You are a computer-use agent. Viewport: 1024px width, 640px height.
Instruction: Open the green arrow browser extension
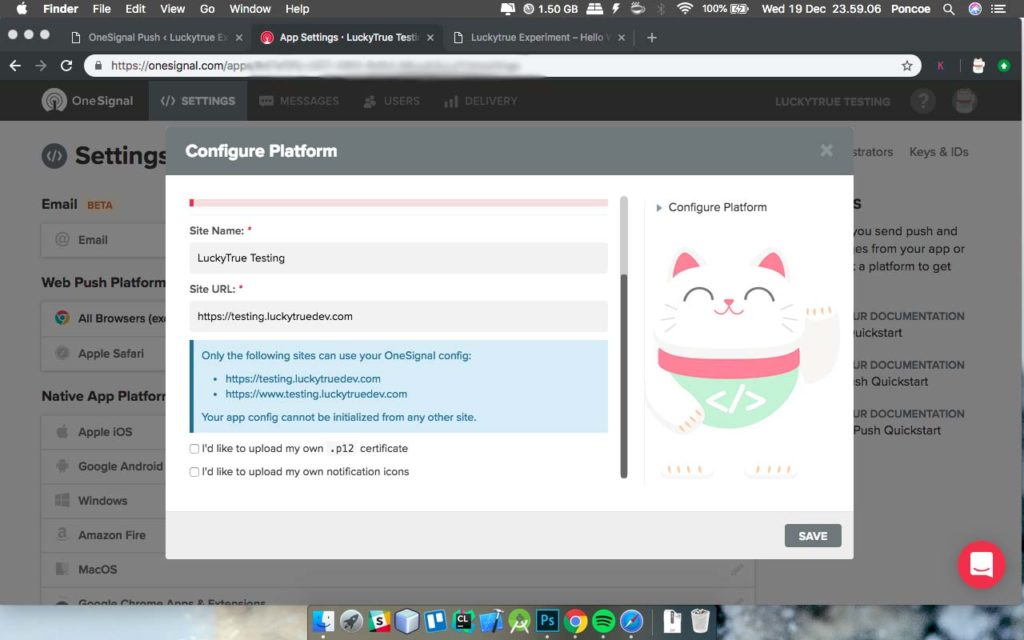pos(1004,65)
